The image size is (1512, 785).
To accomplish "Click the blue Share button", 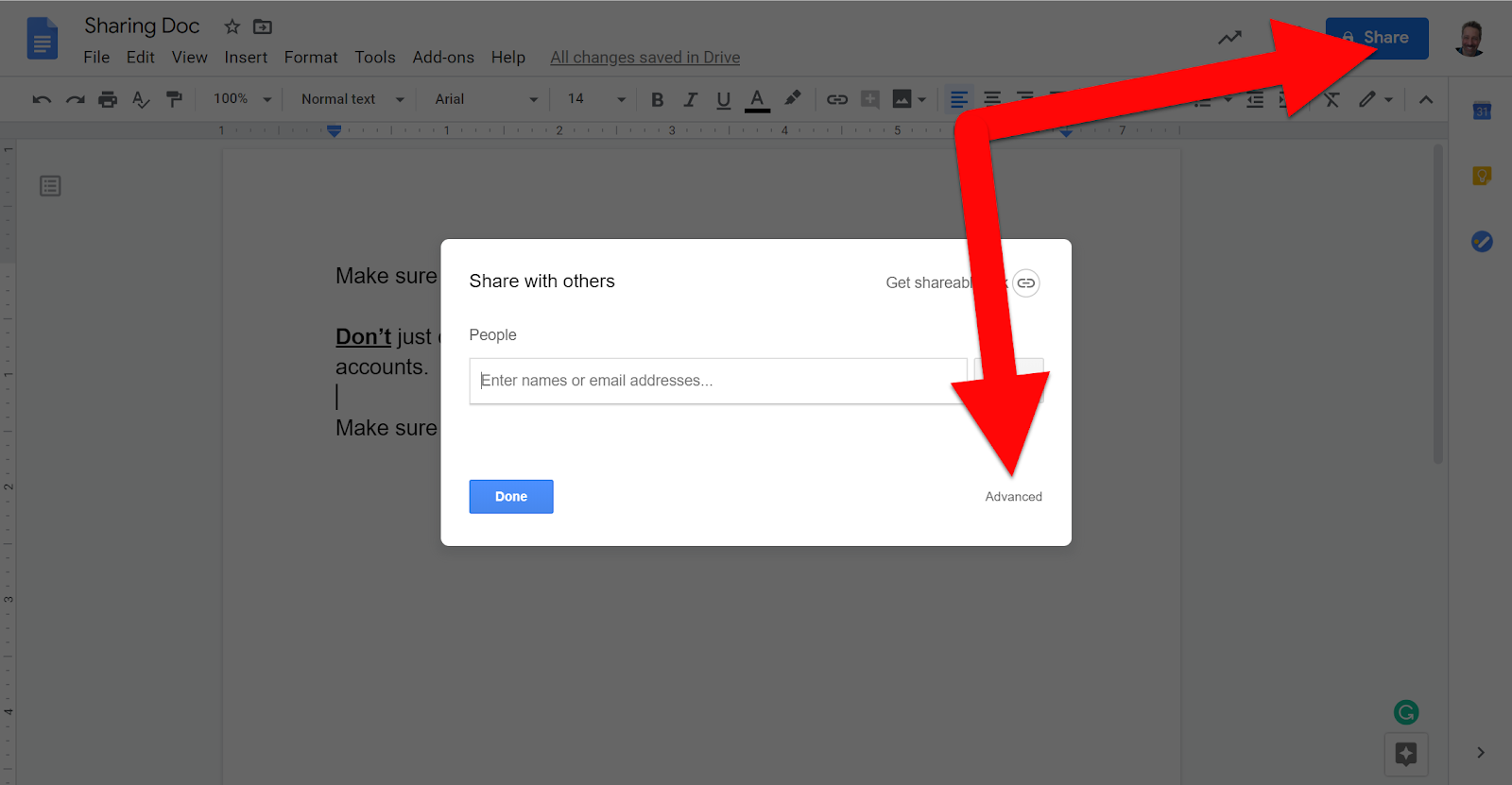I will pos(1377,39).
